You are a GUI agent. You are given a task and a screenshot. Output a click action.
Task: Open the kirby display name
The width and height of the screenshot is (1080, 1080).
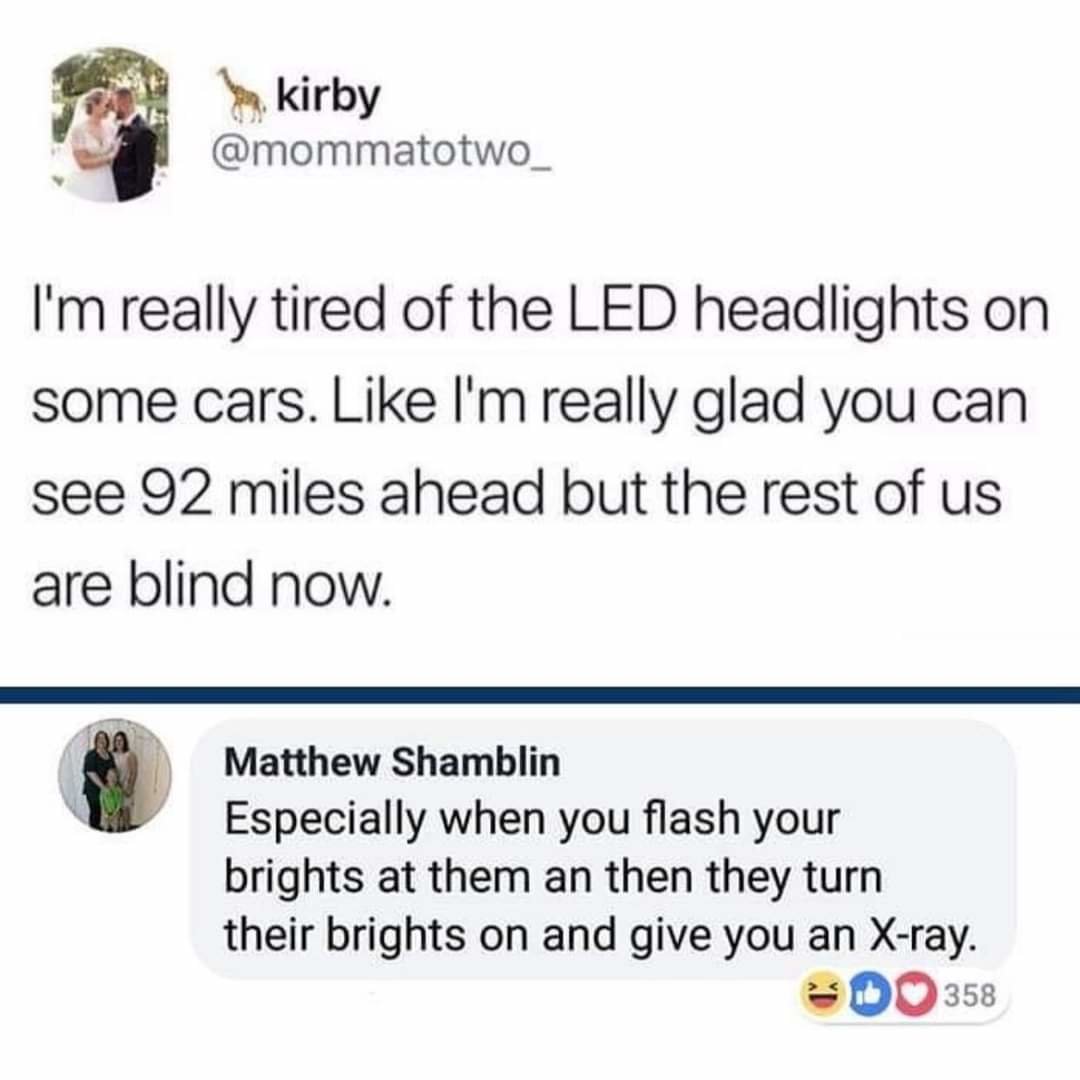click(x=329, y=96)
